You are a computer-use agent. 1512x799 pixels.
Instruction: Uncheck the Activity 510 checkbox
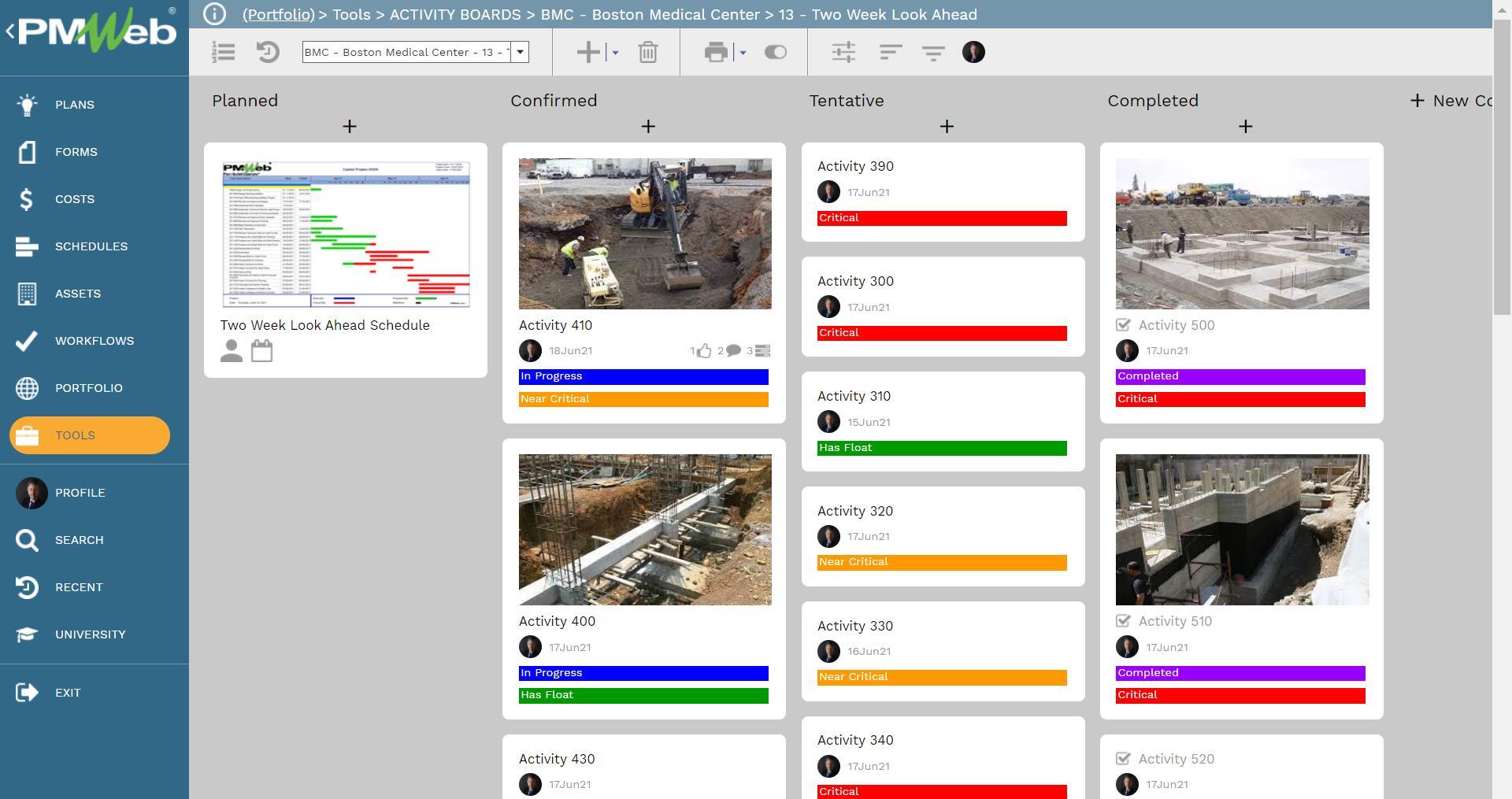tap(1124, 621)
